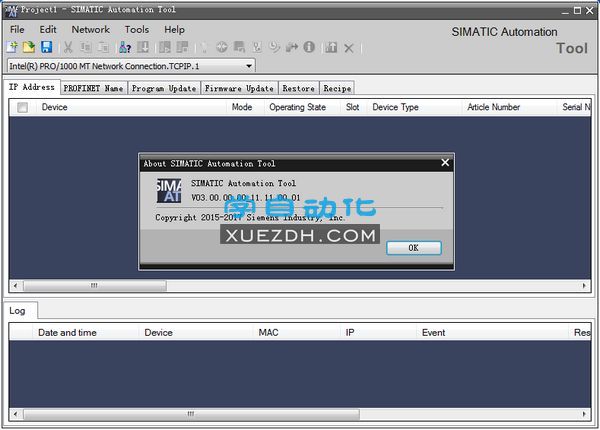Open a project via the folder icon
Viewport: 600px width, 430px height.
(x=29, y=47)
